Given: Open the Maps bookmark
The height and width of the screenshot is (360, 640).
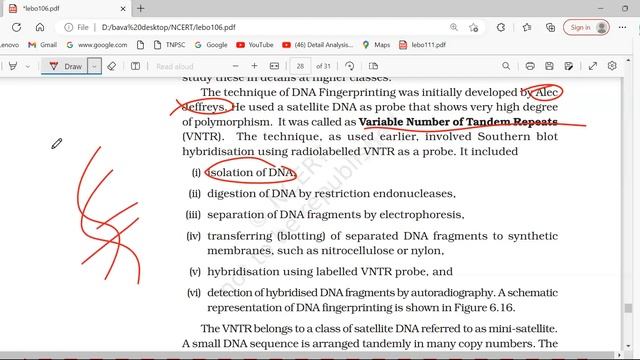Looking at the screenshot, I should 376,45.
